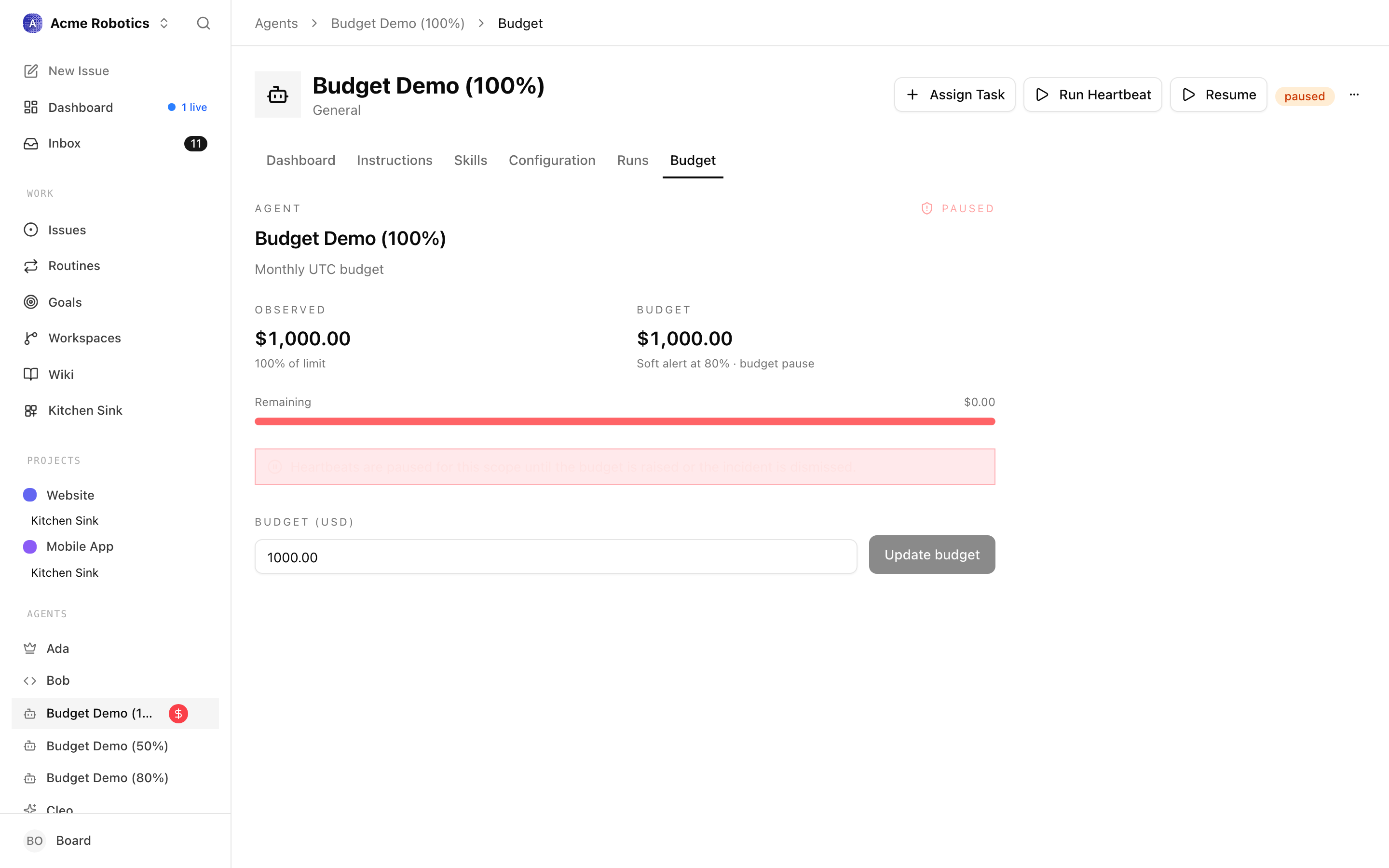The width and height of the screenshot is (1389, 868).
Task: Open the Issues icon in sidebar
Action: (x=31, y=230)
